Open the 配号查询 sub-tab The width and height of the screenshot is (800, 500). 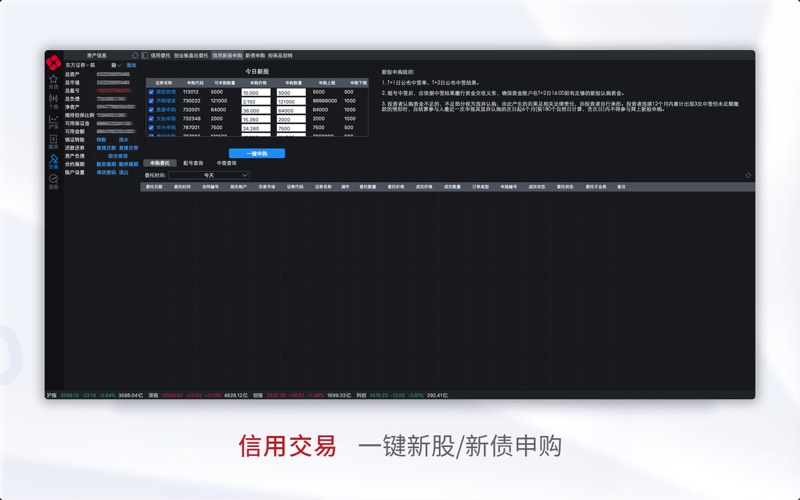[x=193, y=163]
